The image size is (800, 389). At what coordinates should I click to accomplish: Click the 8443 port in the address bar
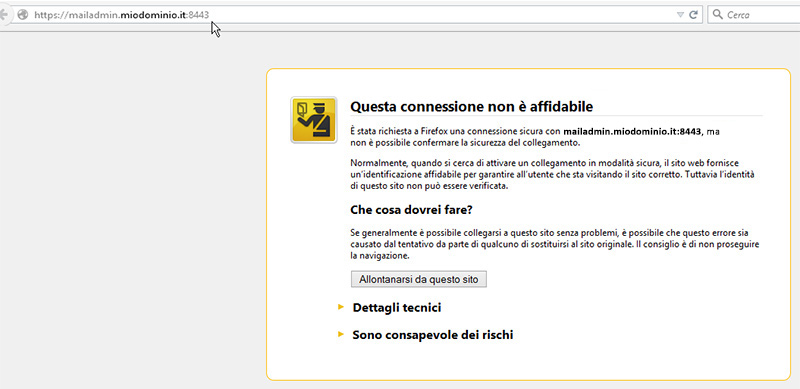tap(199, 15)
